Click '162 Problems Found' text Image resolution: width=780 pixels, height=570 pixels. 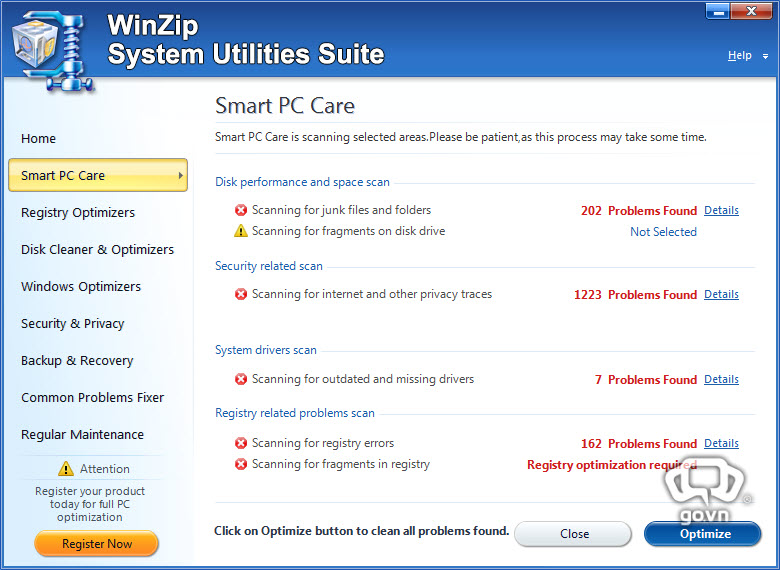(x=639, y=444)
